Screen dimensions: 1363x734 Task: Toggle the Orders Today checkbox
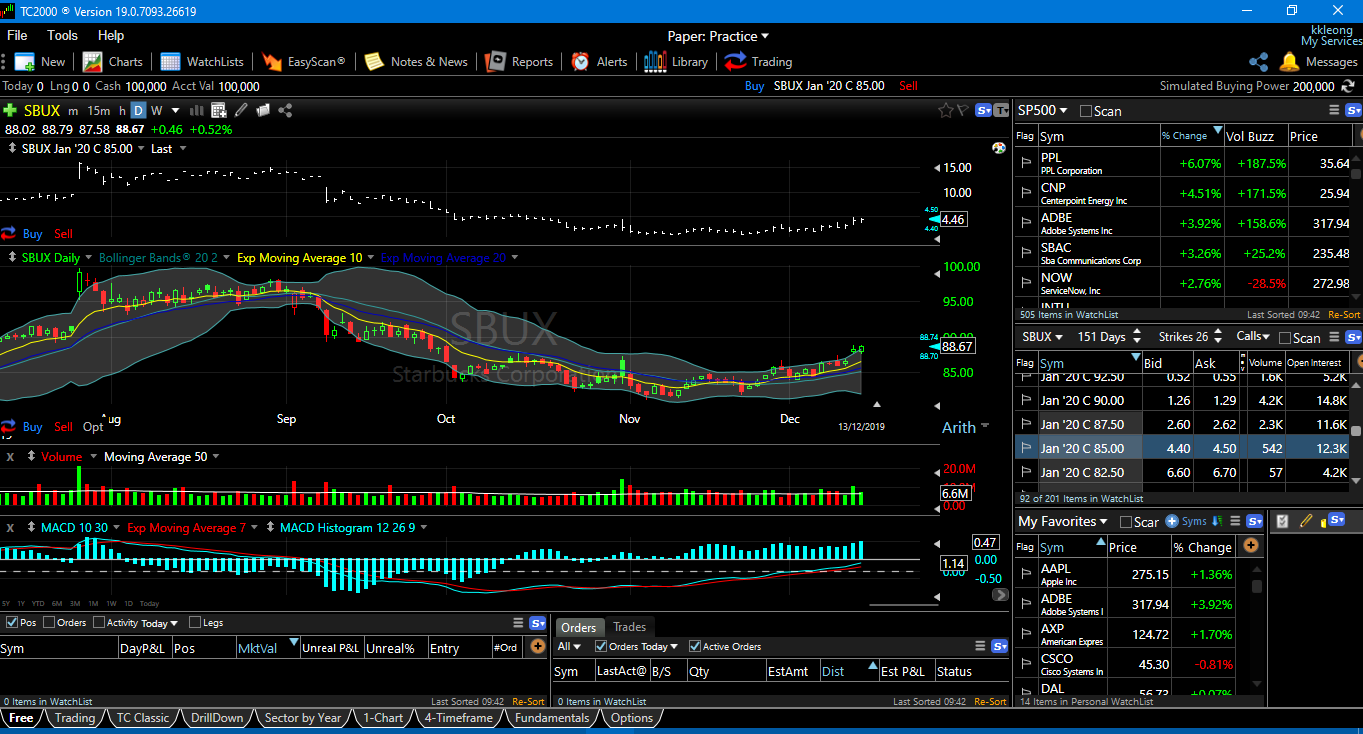[601, 646]
